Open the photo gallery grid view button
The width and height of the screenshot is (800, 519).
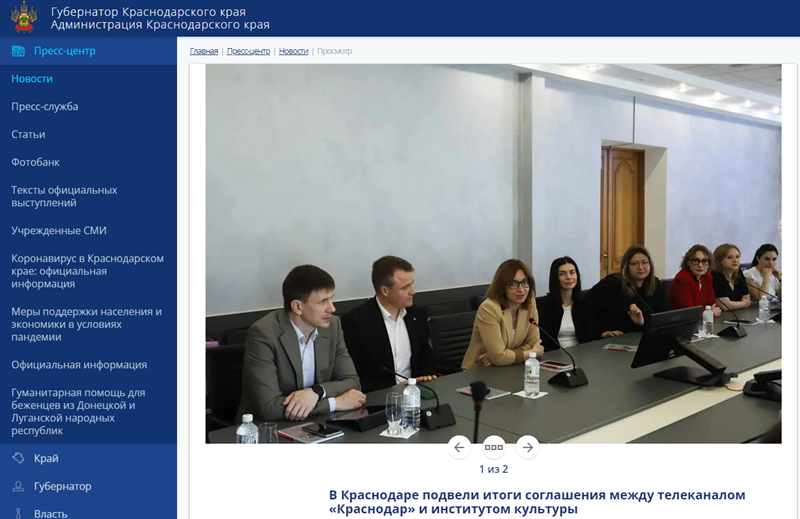pos(493,448)
